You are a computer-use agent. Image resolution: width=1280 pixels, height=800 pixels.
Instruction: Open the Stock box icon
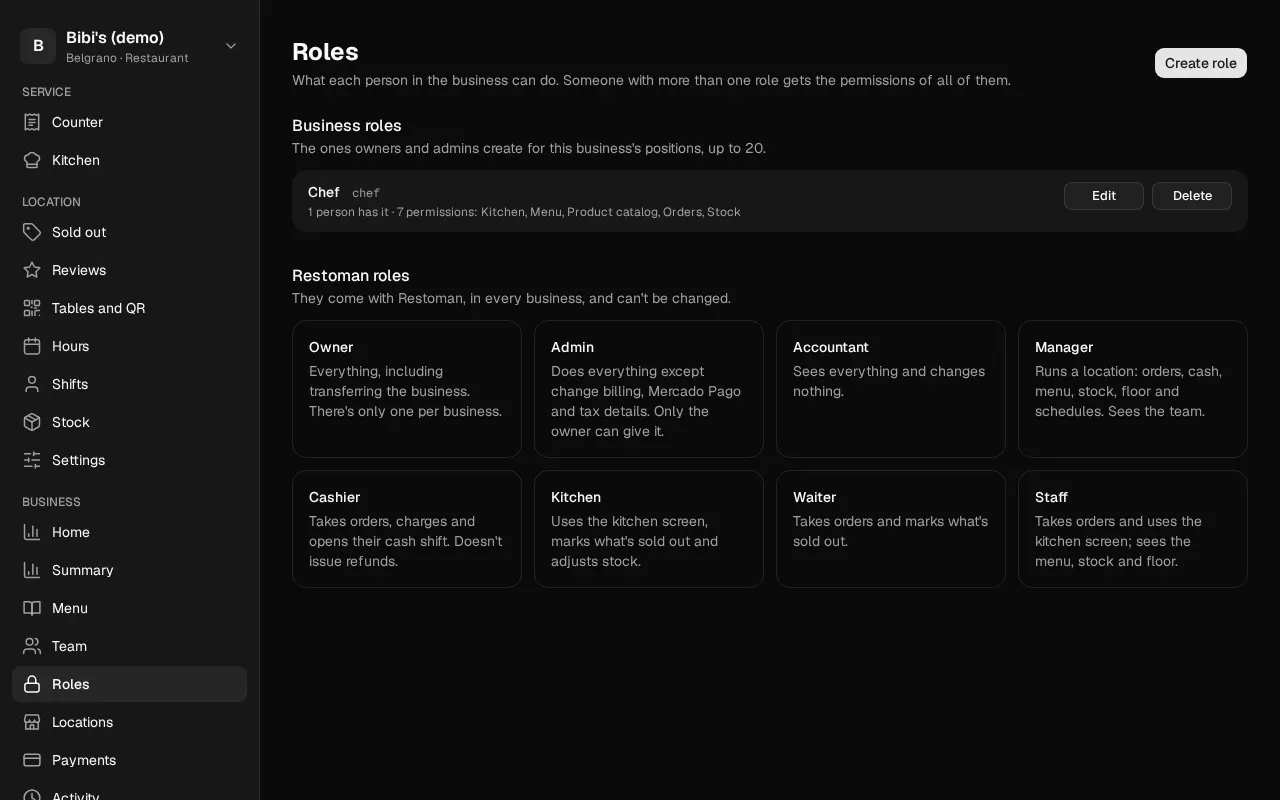coord(32,422)
